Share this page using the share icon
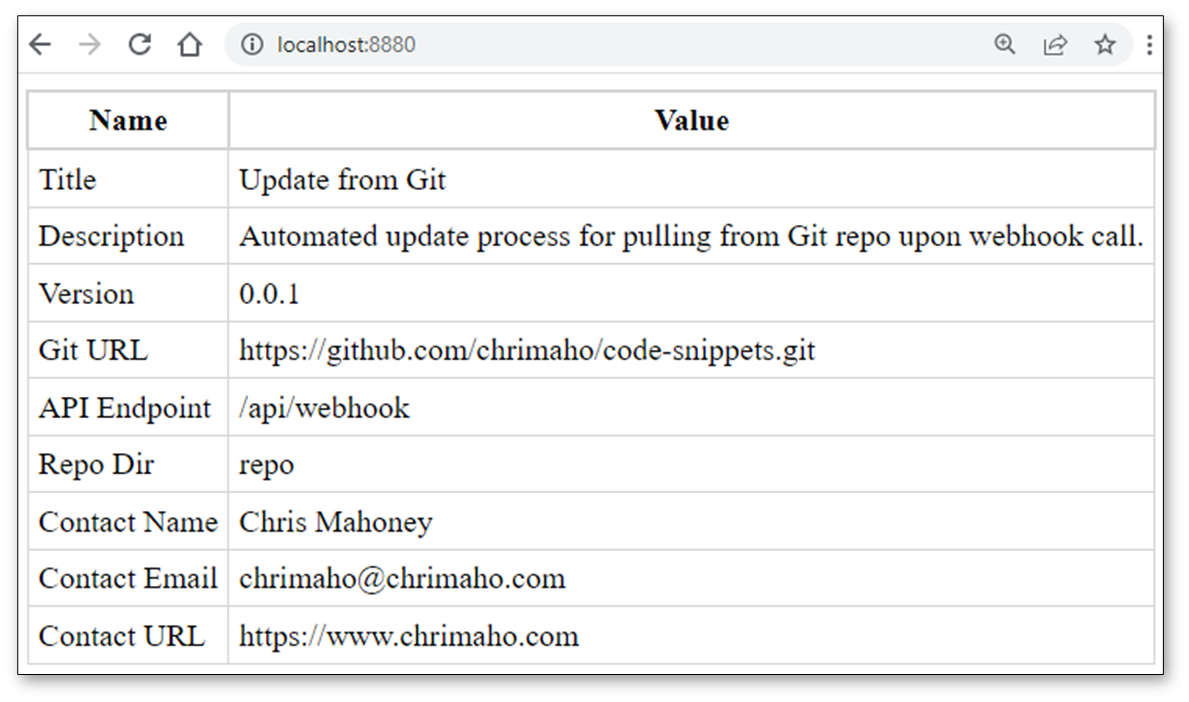 tap(1055, 45)
